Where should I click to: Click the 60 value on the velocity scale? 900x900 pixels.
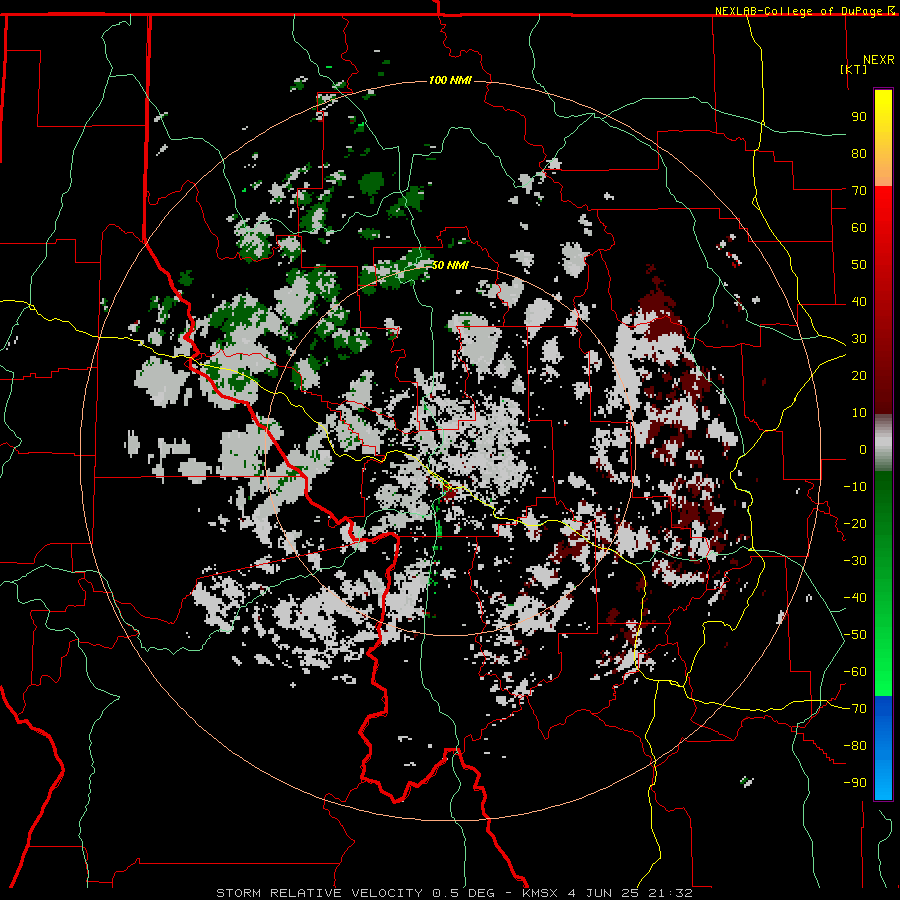(859, 228)
